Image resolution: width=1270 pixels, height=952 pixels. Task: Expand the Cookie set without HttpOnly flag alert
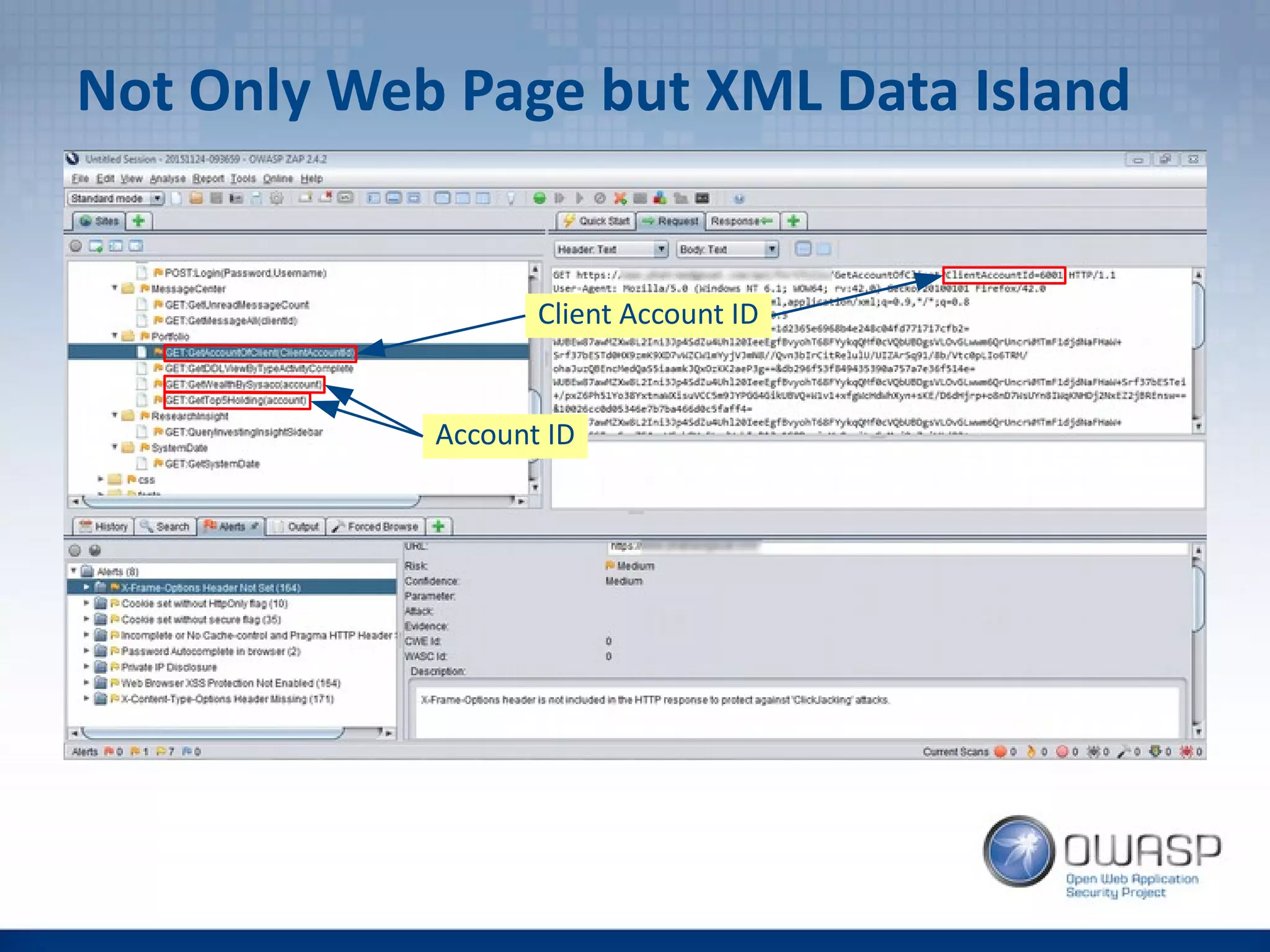(87, 603)
